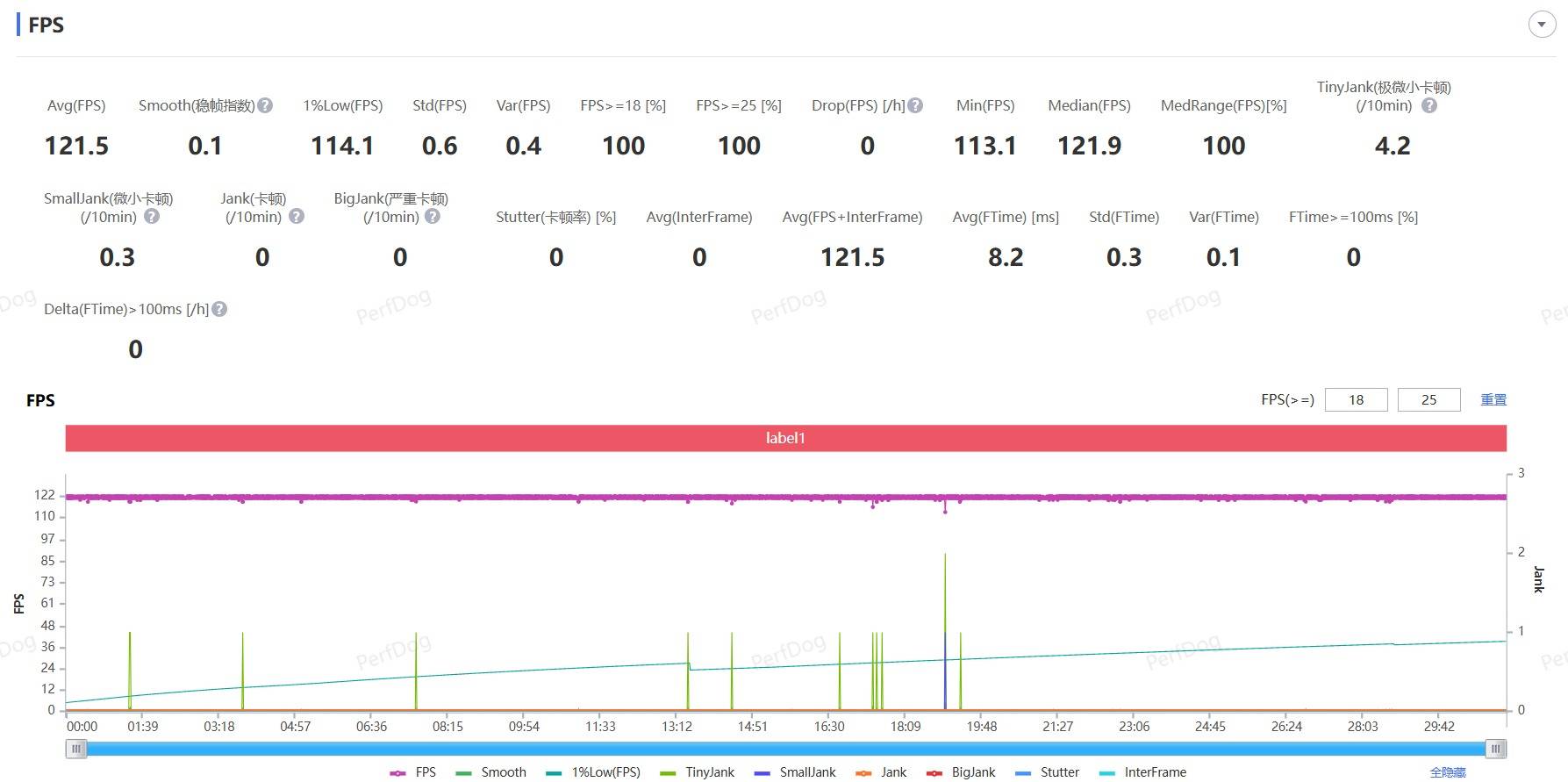Click help icon for TinyJank metric

[1429, 105]
